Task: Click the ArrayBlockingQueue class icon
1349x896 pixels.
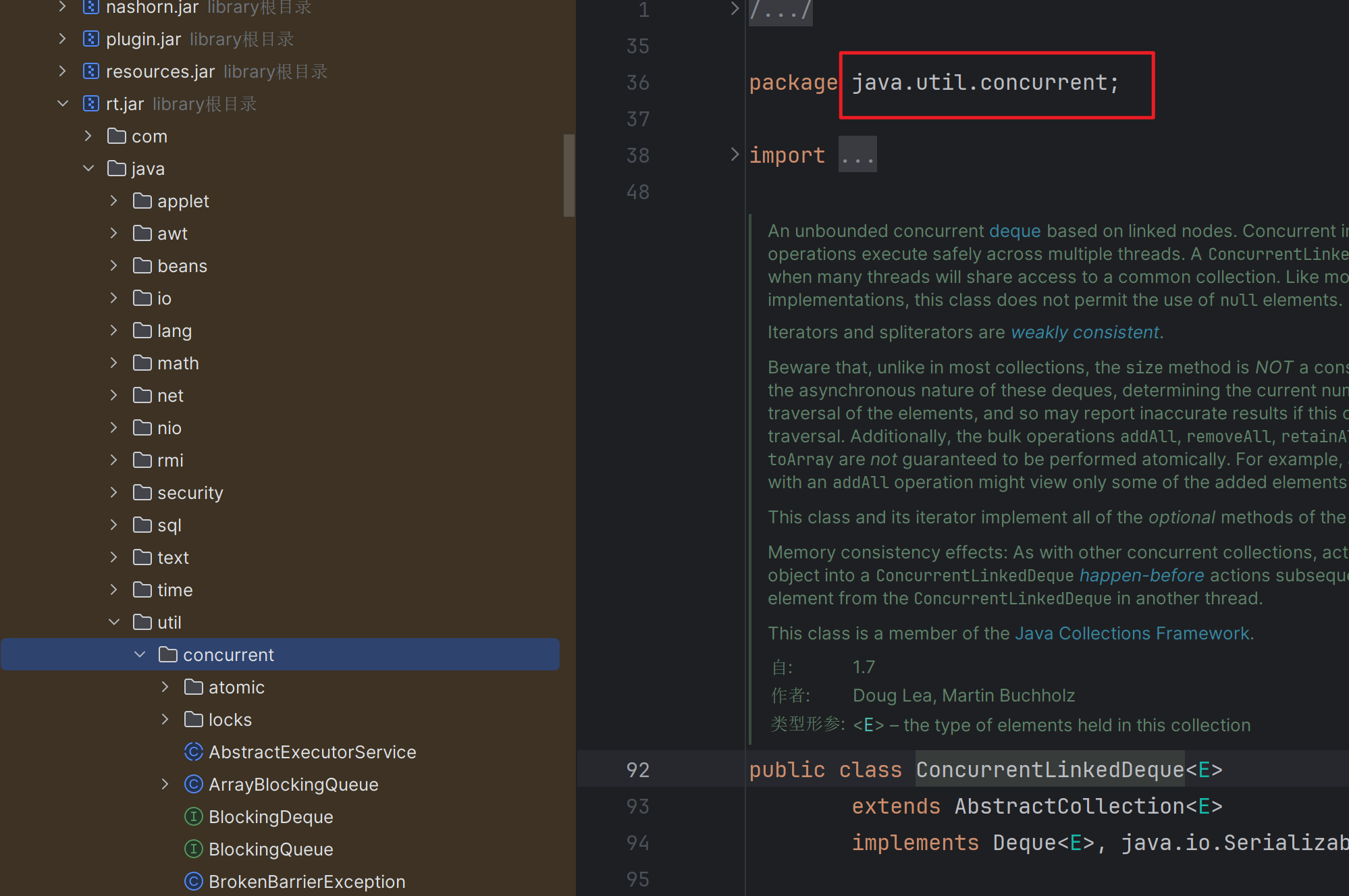Action: 194,785
